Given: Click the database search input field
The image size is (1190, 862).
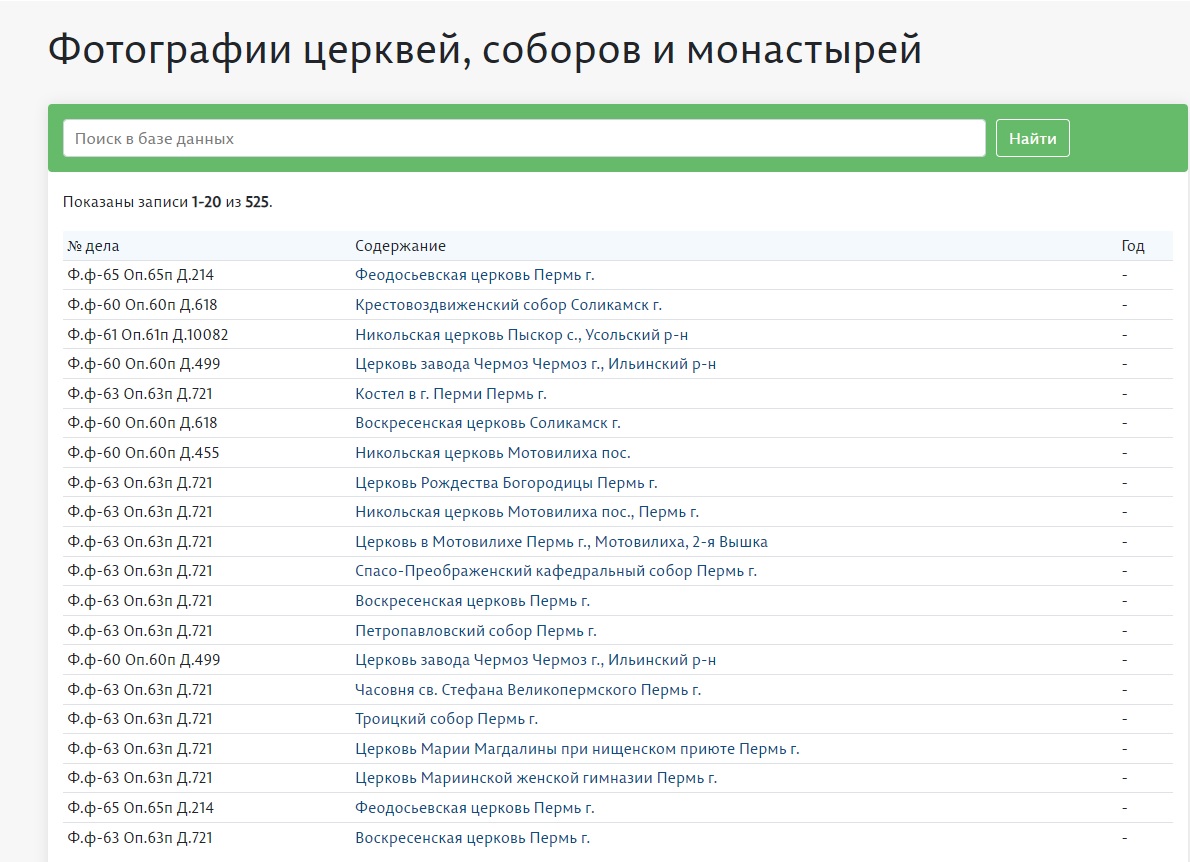Looking at the screenshot, I should 523,138.
